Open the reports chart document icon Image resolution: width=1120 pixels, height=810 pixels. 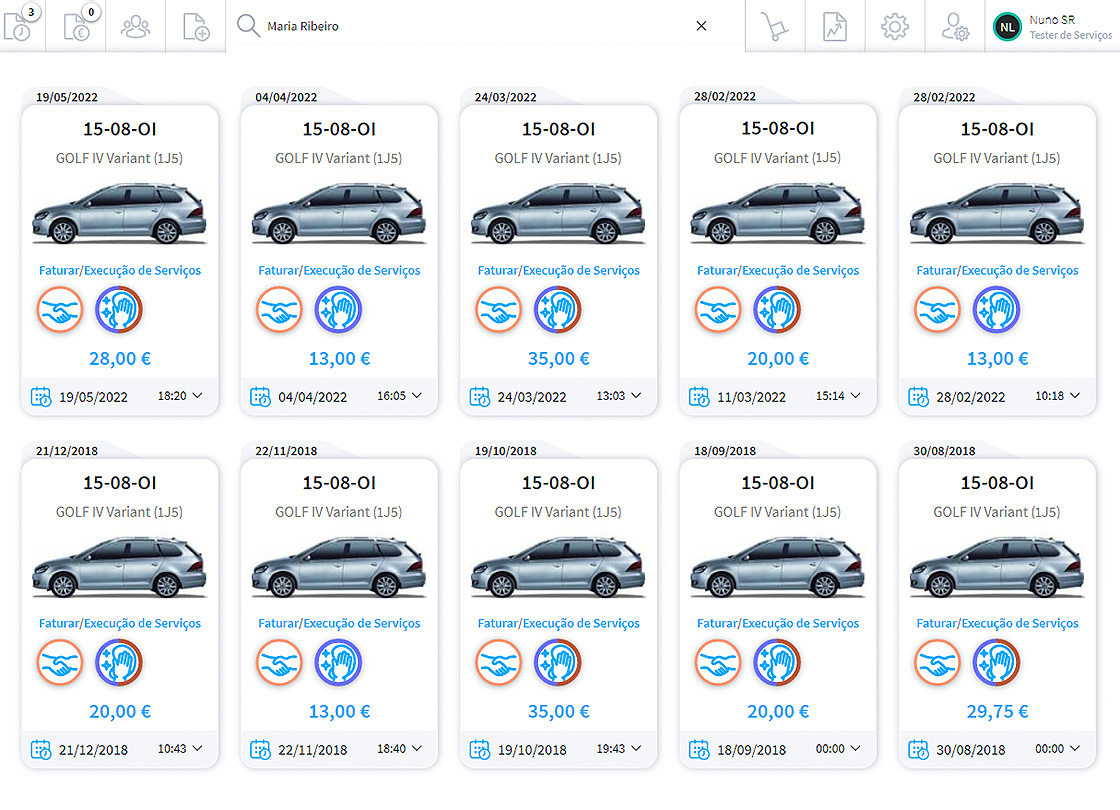coord(834,27)
